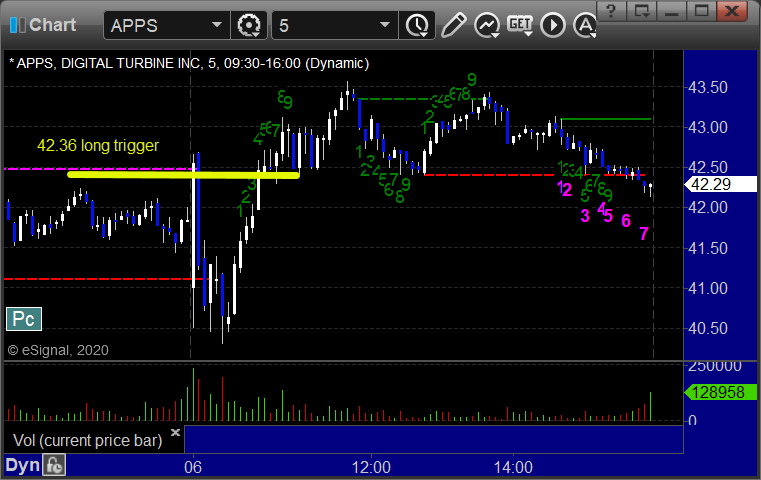Click the Vol (current price bar) label
761x480 pixels.
(x=87, y=440)
